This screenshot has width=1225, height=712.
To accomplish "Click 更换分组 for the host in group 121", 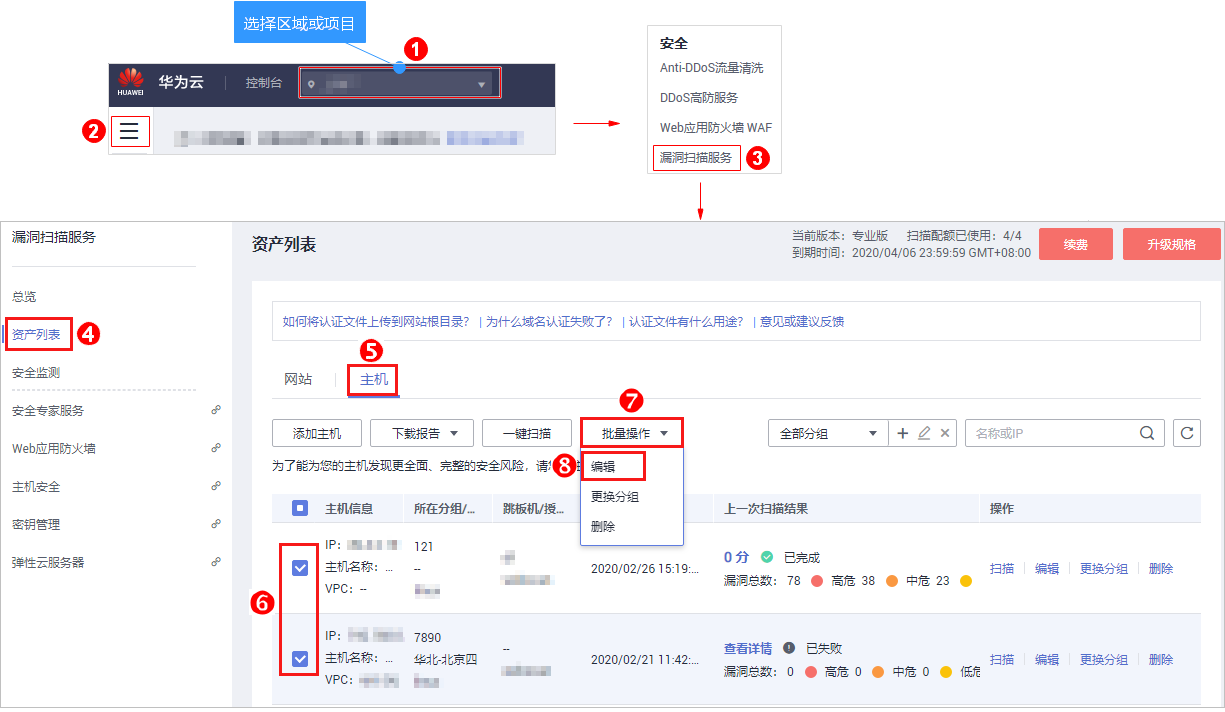I will click(x=1104, y=568).
